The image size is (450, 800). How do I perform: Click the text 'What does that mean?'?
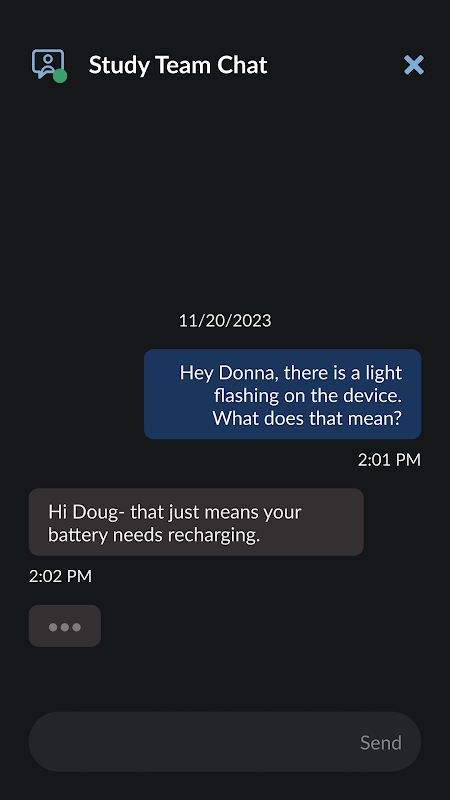point(307,419)
